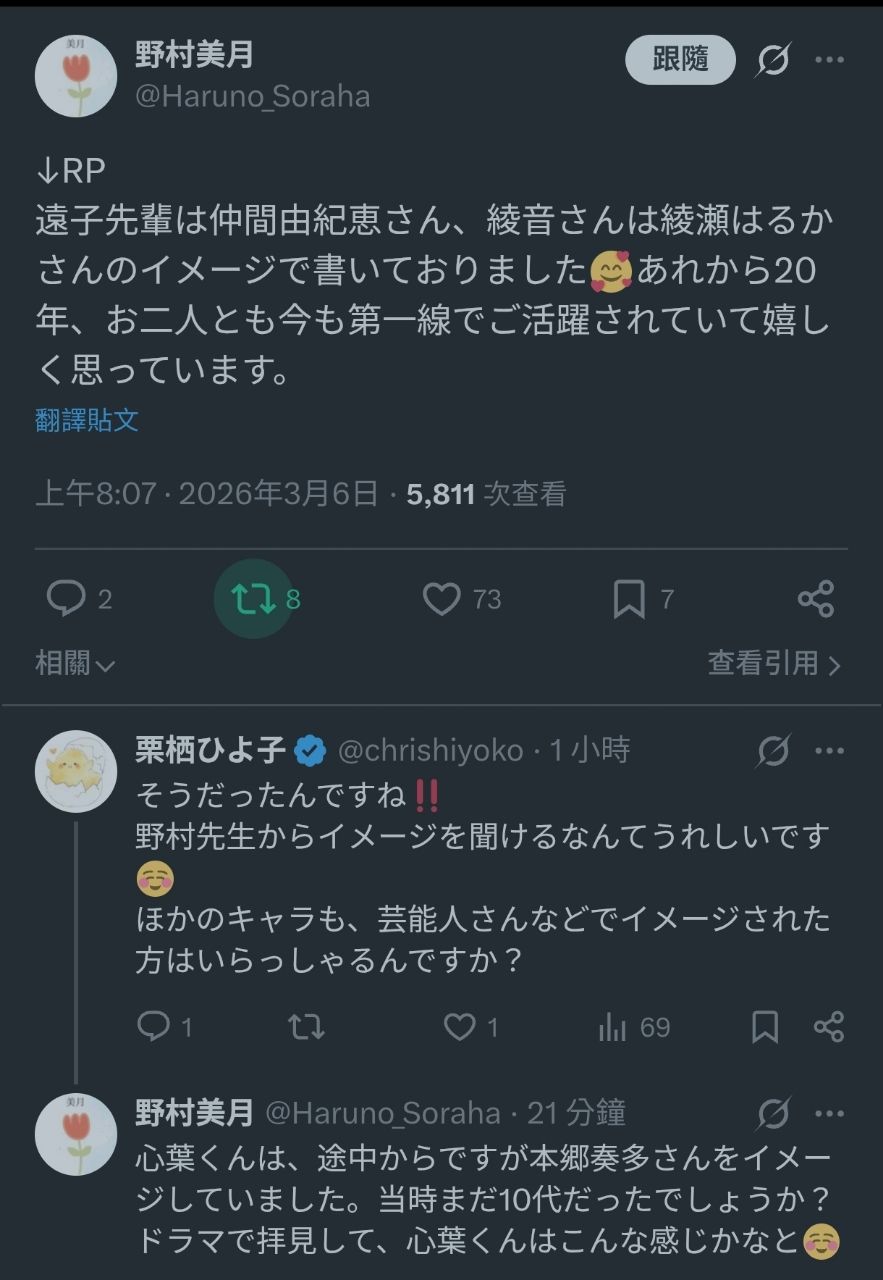View analytics for 栗栖ひよ子's reply
This screenshot has height=1280, width=883.
(x=612, y=1026)
